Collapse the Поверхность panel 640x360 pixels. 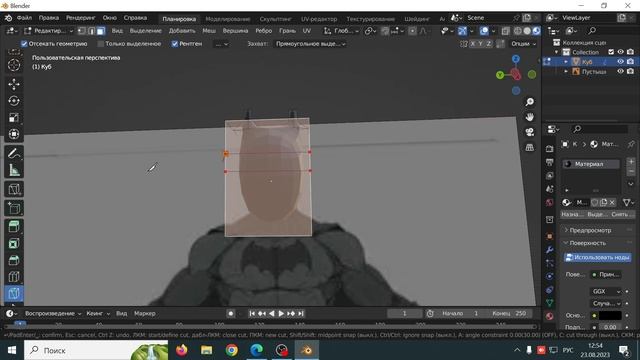[587, 243]
